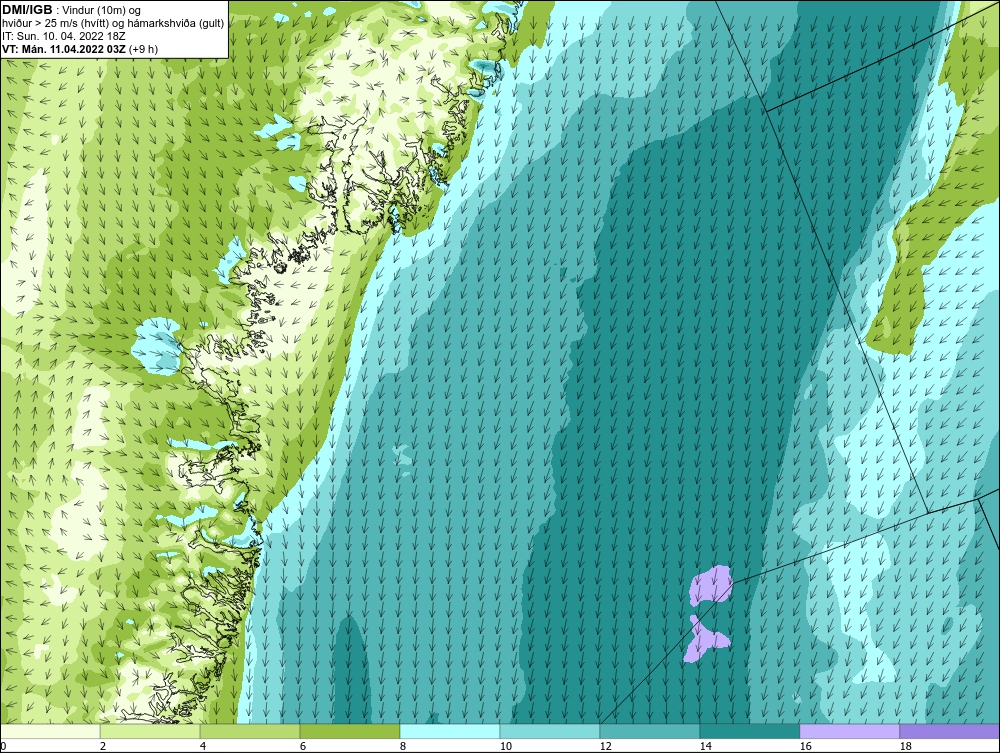Click the 6–8 m/s dark green swatch
This screenshot has width=1000, height=753.
pyautogui.click(x=350, y=731)
